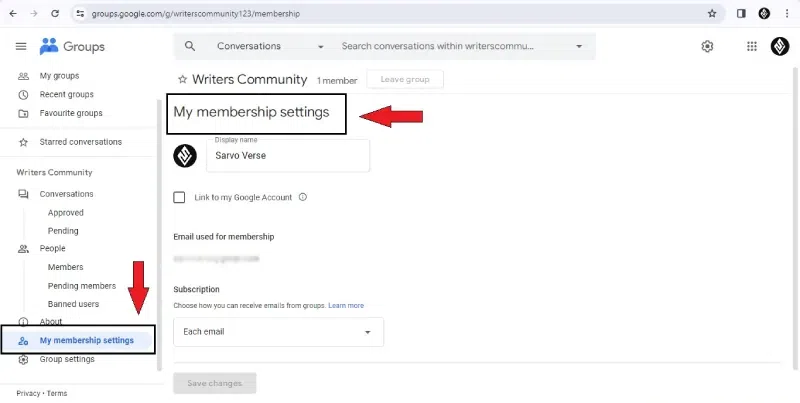
Task: Open the Learn more link
Action: 346,306
